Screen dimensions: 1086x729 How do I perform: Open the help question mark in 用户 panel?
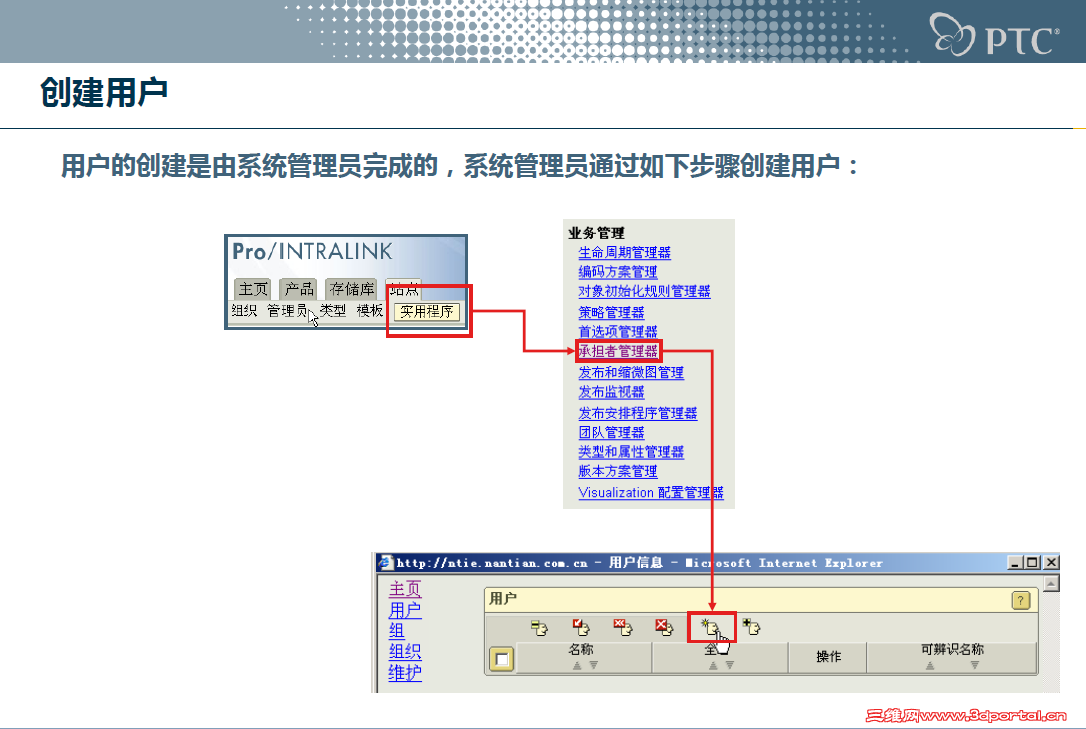pyautogui.click(x=1021, y=600)
